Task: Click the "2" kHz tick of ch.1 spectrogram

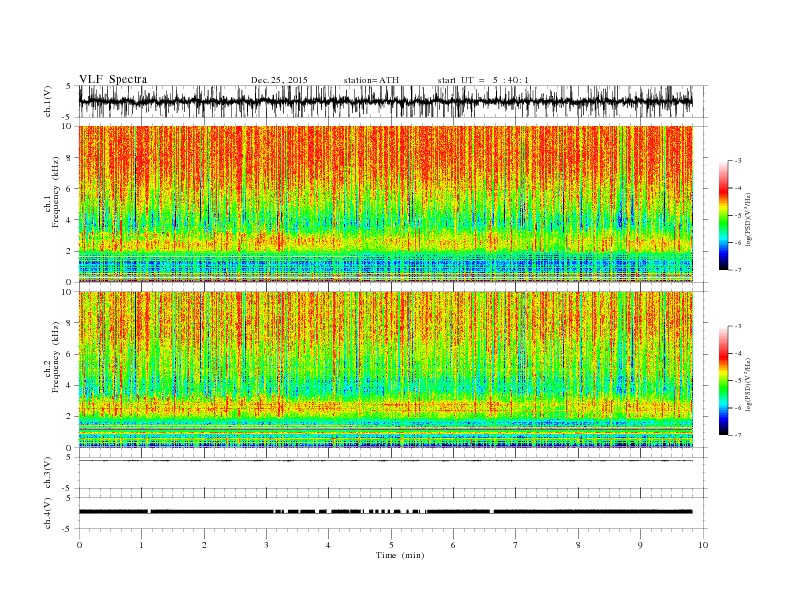Action: tap(70, 251)
